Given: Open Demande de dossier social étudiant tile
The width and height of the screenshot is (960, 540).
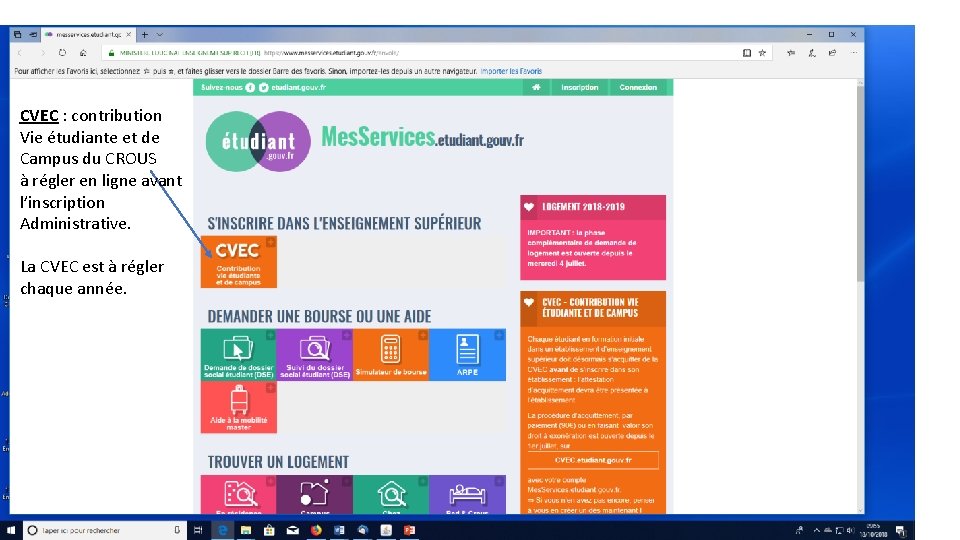Looking at the screenshot, I should tap(239, 355).
